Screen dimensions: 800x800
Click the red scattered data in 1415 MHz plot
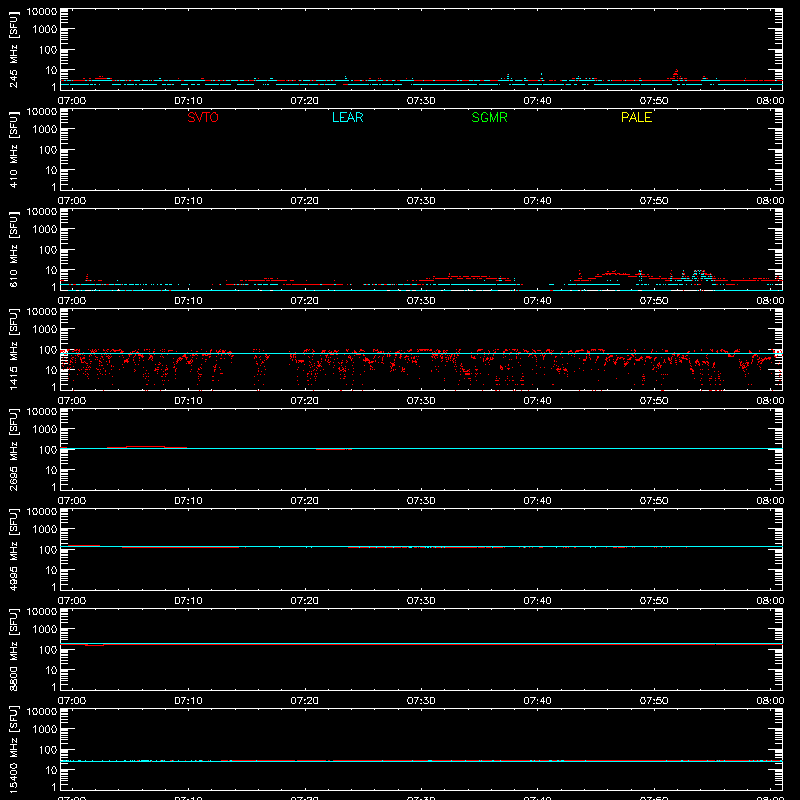(x=421, y=368)
